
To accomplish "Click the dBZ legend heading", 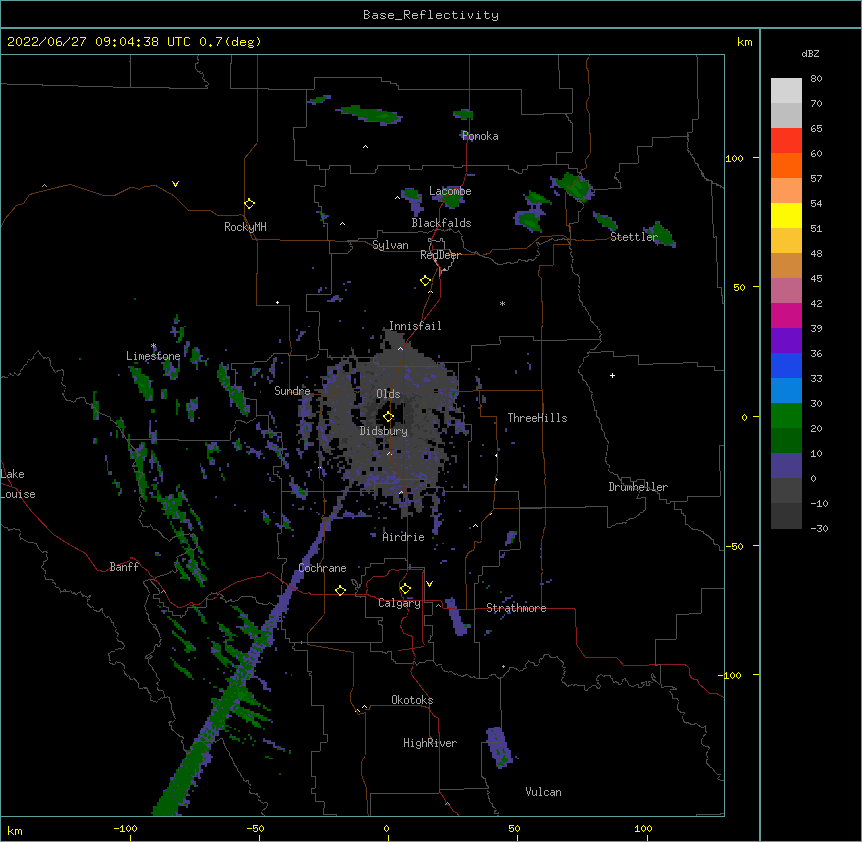I will pos(810,54).
